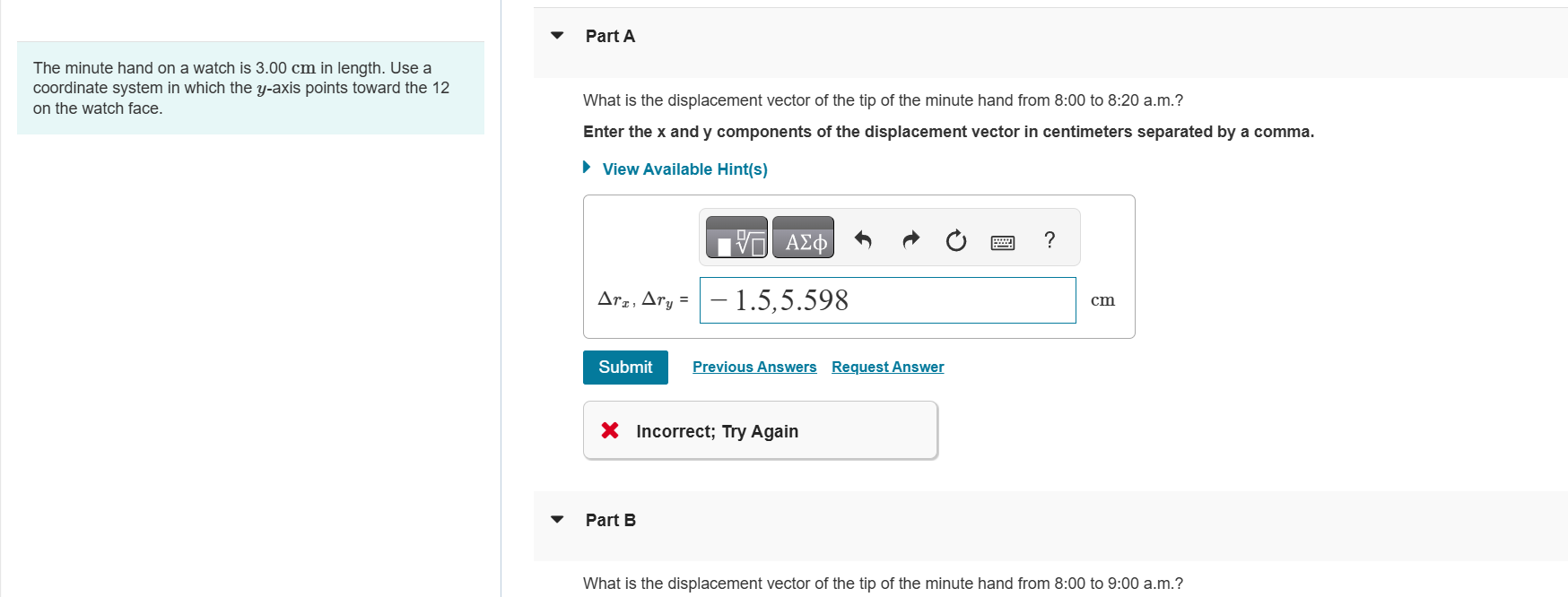Click the red X incorrect icon

pos(610,430)
